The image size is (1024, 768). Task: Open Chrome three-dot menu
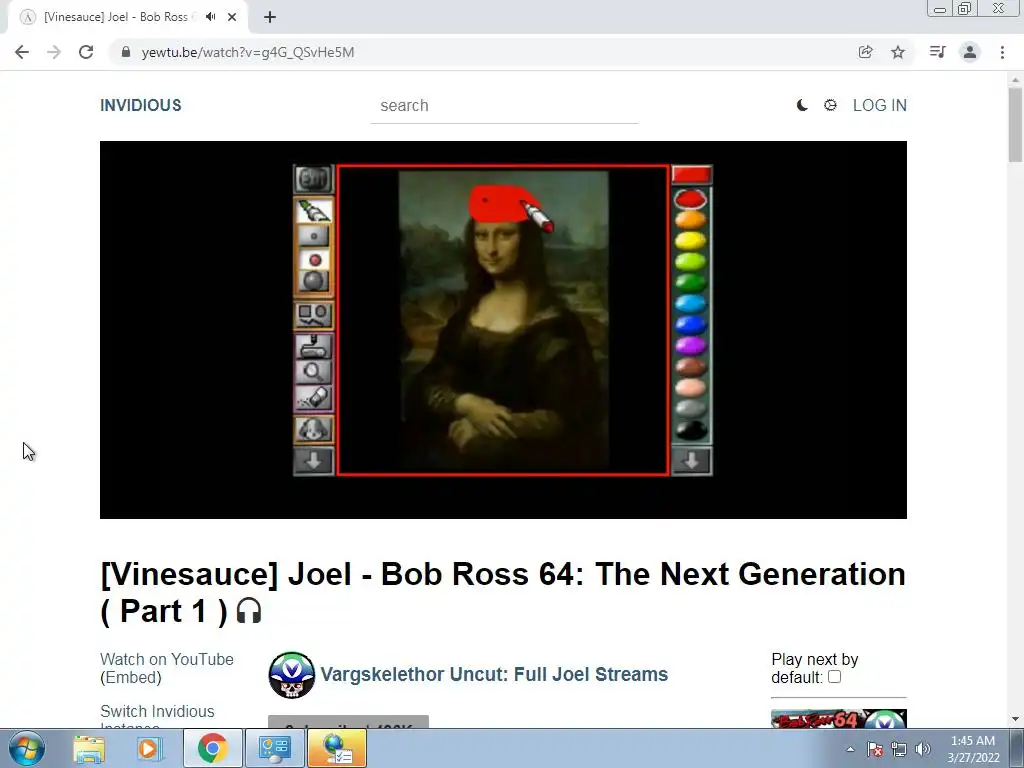click(1002, 52)
